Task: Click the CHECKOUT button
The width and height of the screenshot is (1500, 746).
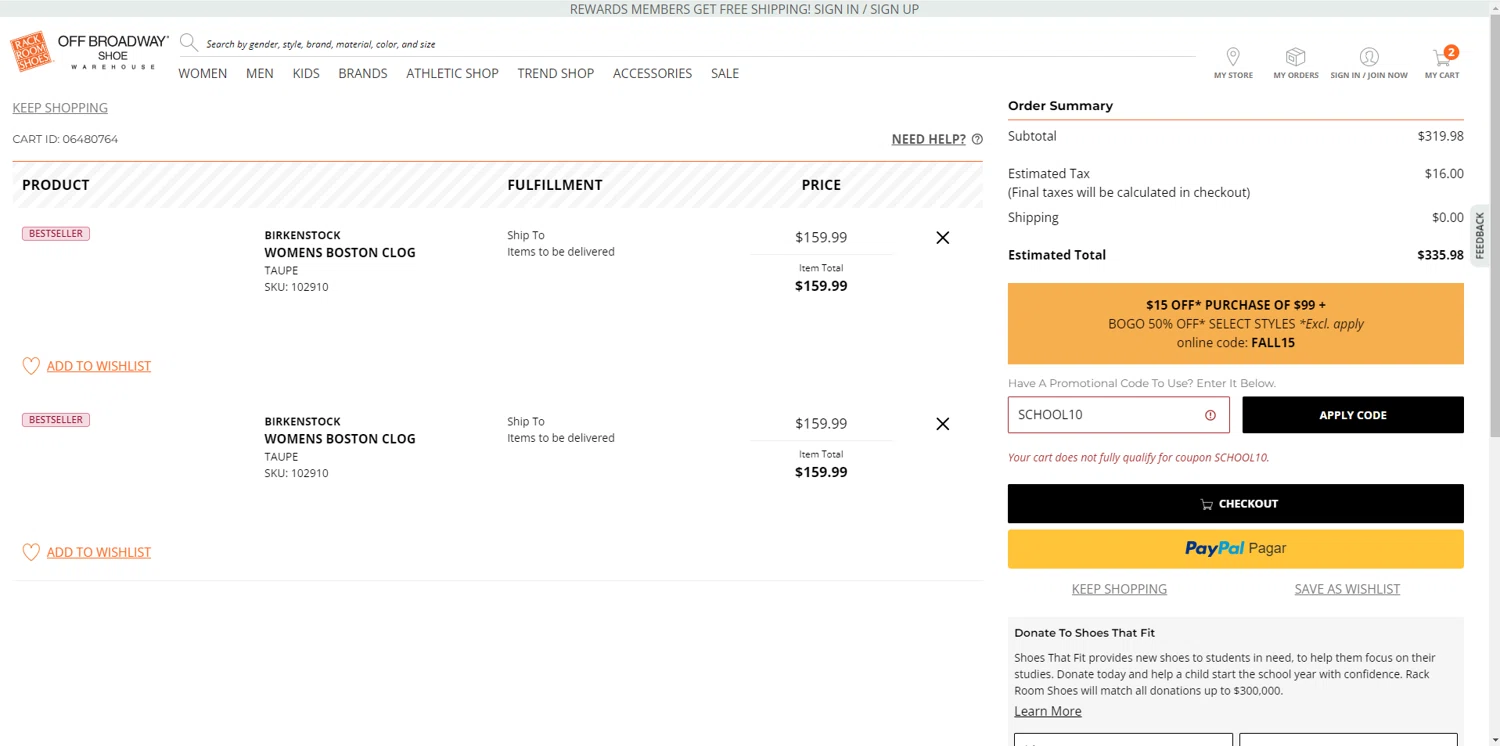Action: point(1236,504)
